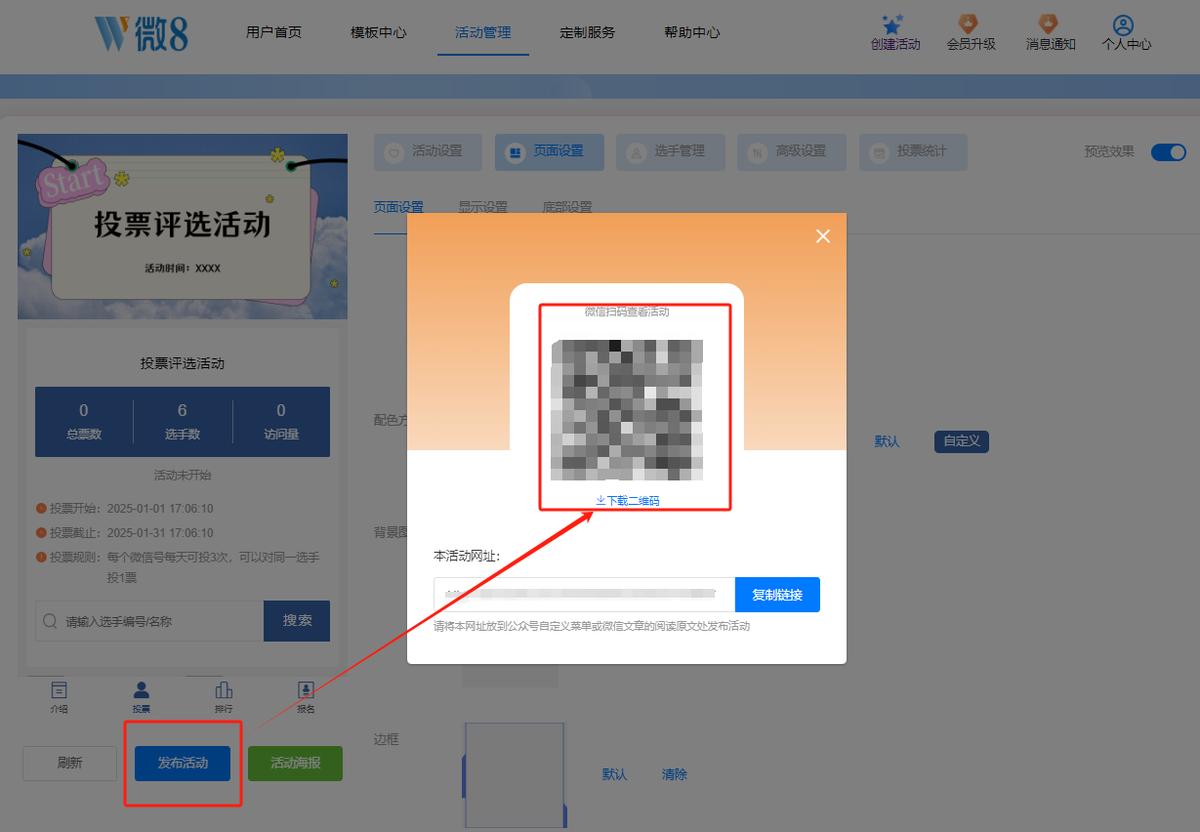Switch to the 活动设置 section

pos(428,152)
